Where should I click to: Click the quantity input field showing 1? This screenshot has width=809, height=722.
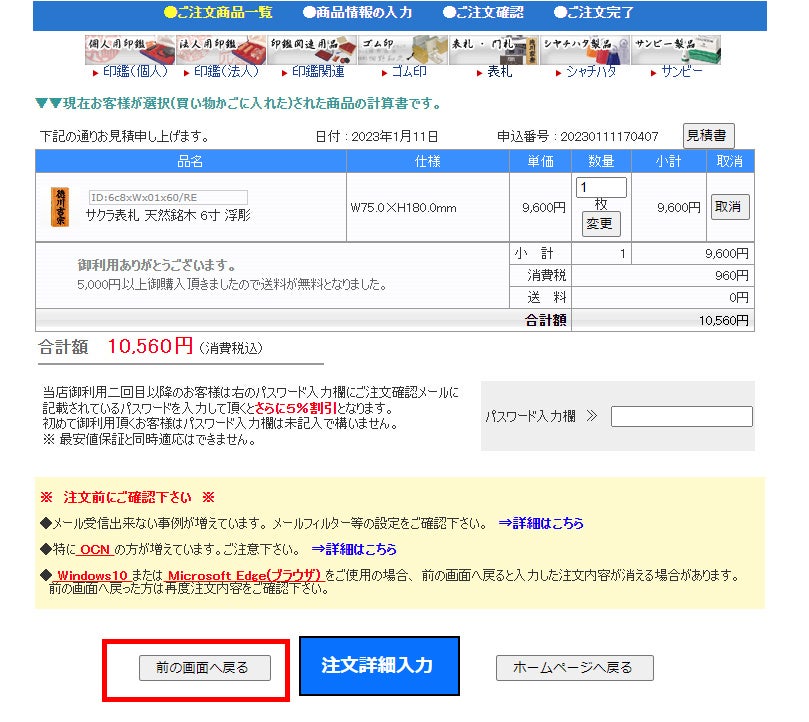click(x=601, y=187)
